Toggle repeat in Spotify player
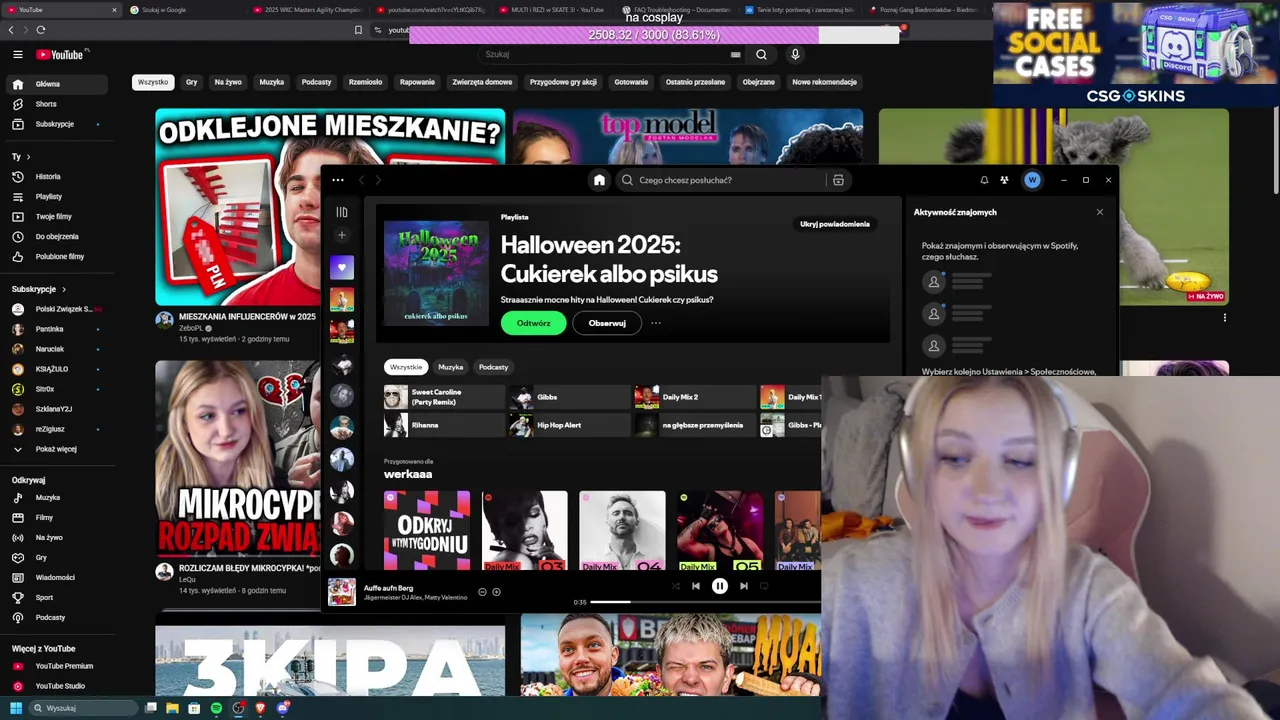The image size is (1280, 720). pyautogui.click(x=764, y=586)
